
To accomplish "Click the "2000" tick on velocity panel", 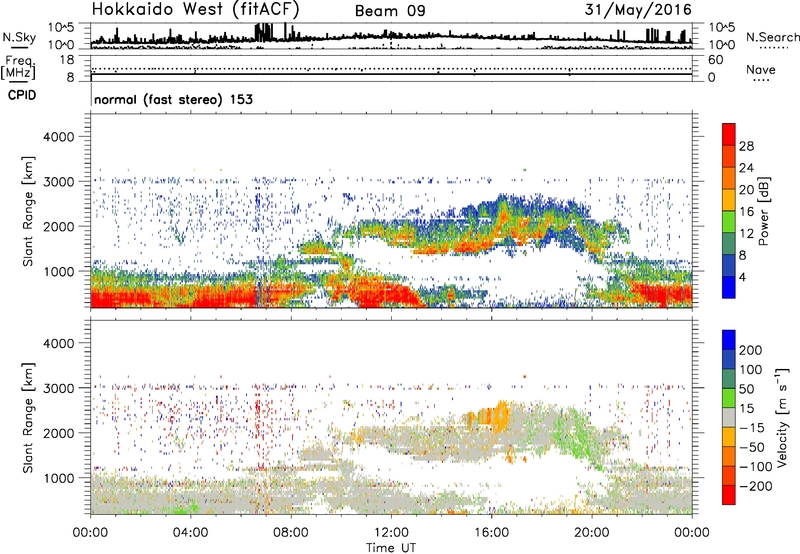I will (58, 433).
